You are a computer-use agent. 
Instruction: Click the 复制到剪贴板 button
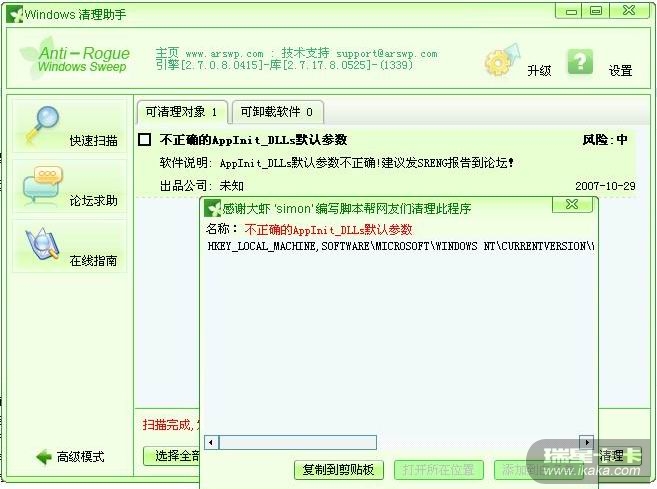tap(339, 470)
